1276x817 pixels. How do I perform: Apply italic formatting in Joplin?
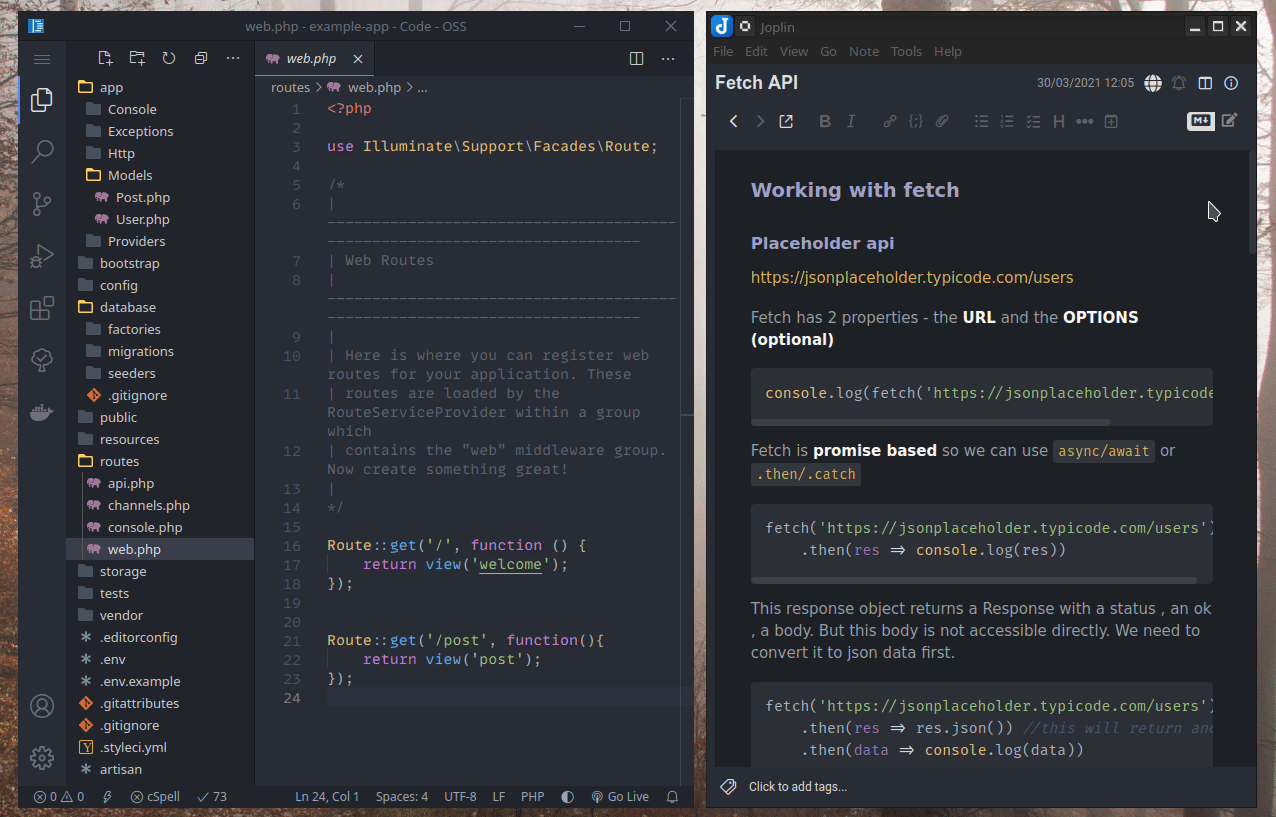click(x=851, y=121)
